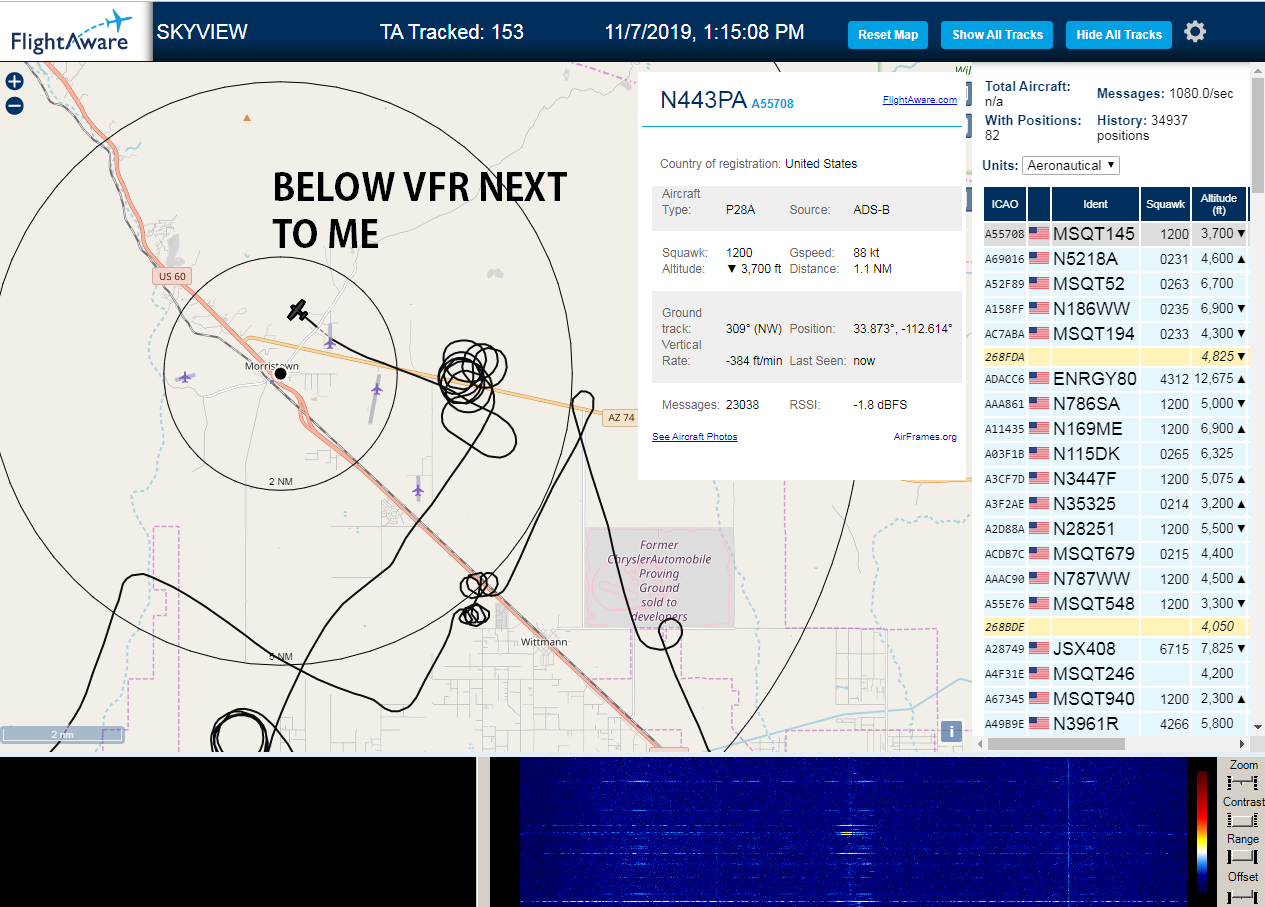Open See Aircraft Photos link
Image resolution: width=1265 pixels, height=907 pixels.
point(694,437)
